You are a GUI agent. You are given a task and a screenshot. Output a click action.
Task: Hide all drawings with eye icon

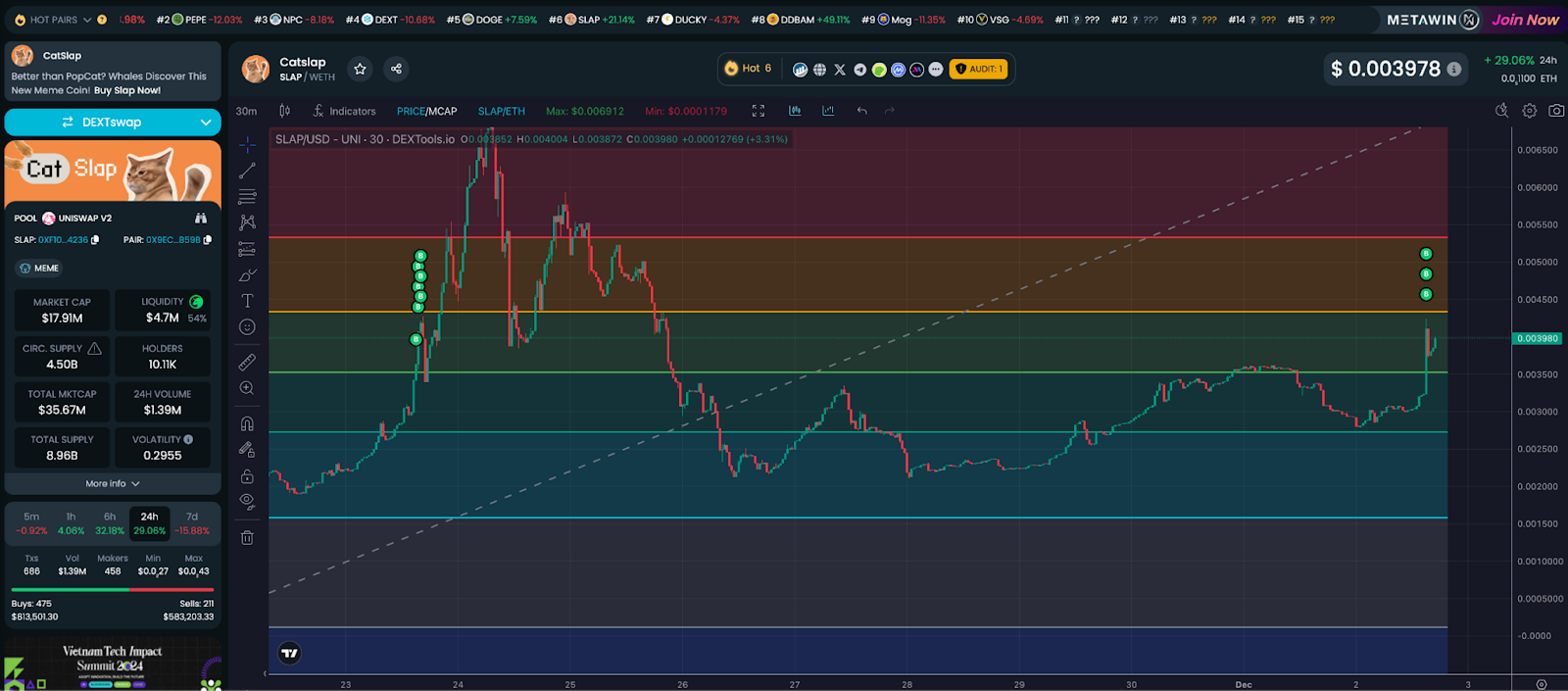247,501
